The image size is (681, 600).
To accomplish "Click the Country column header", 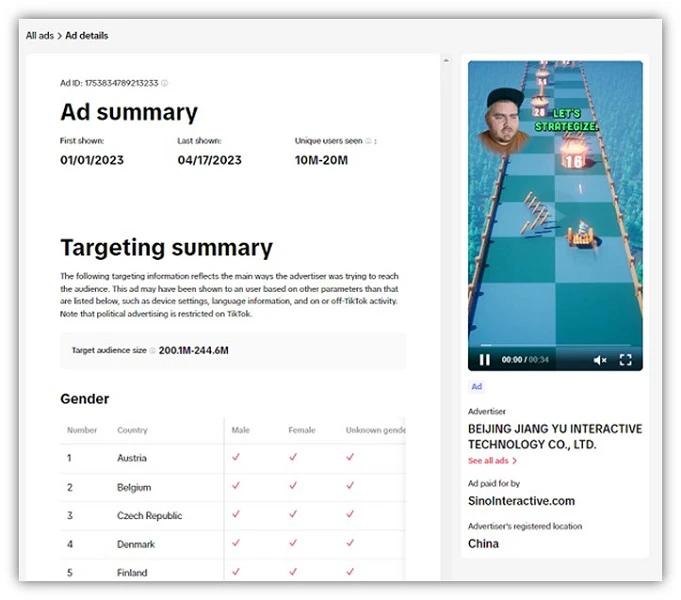I will (132, 430).
